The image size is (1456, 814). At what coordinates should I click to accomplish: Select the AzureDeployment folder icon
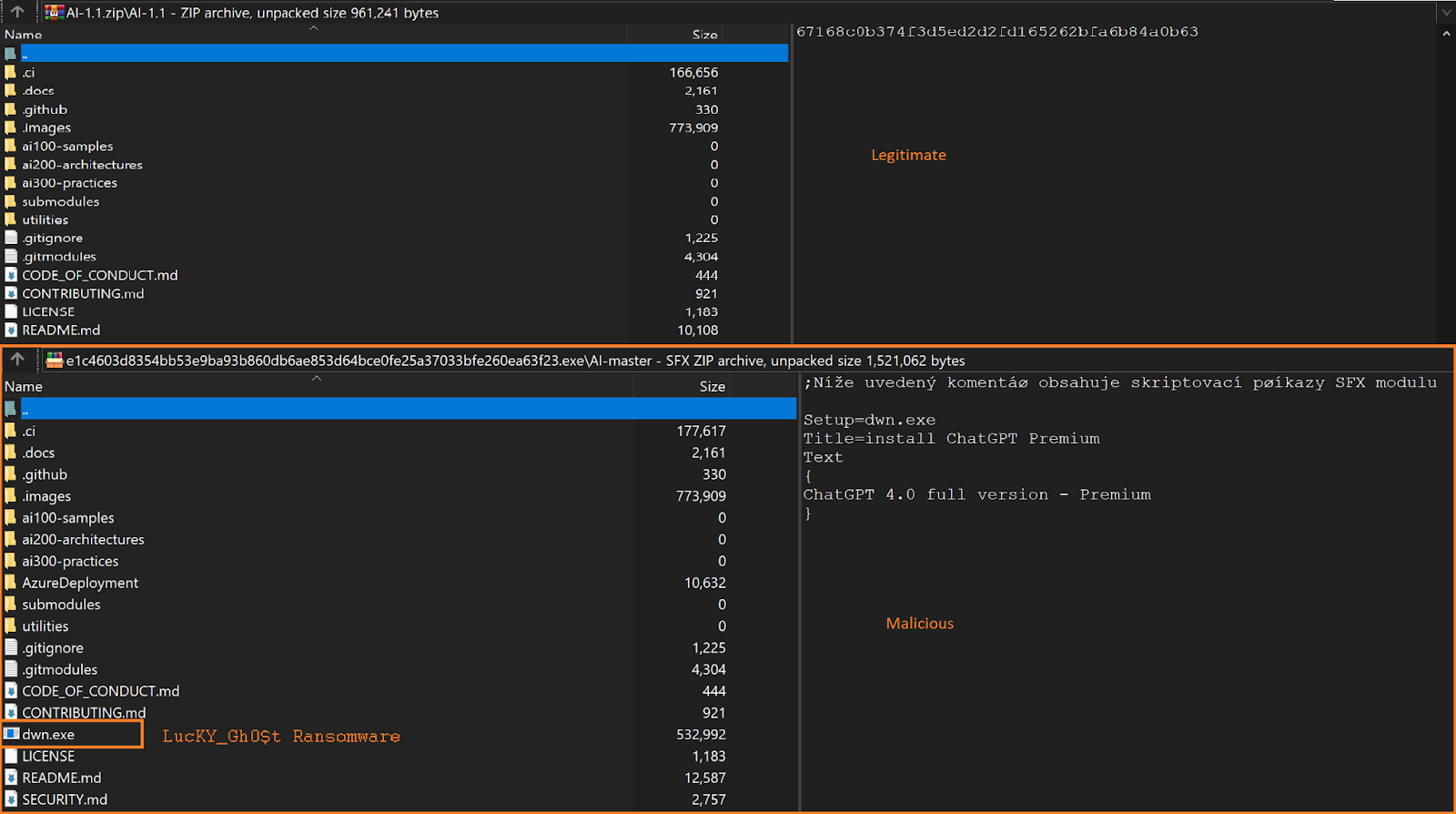pos(11,582)
